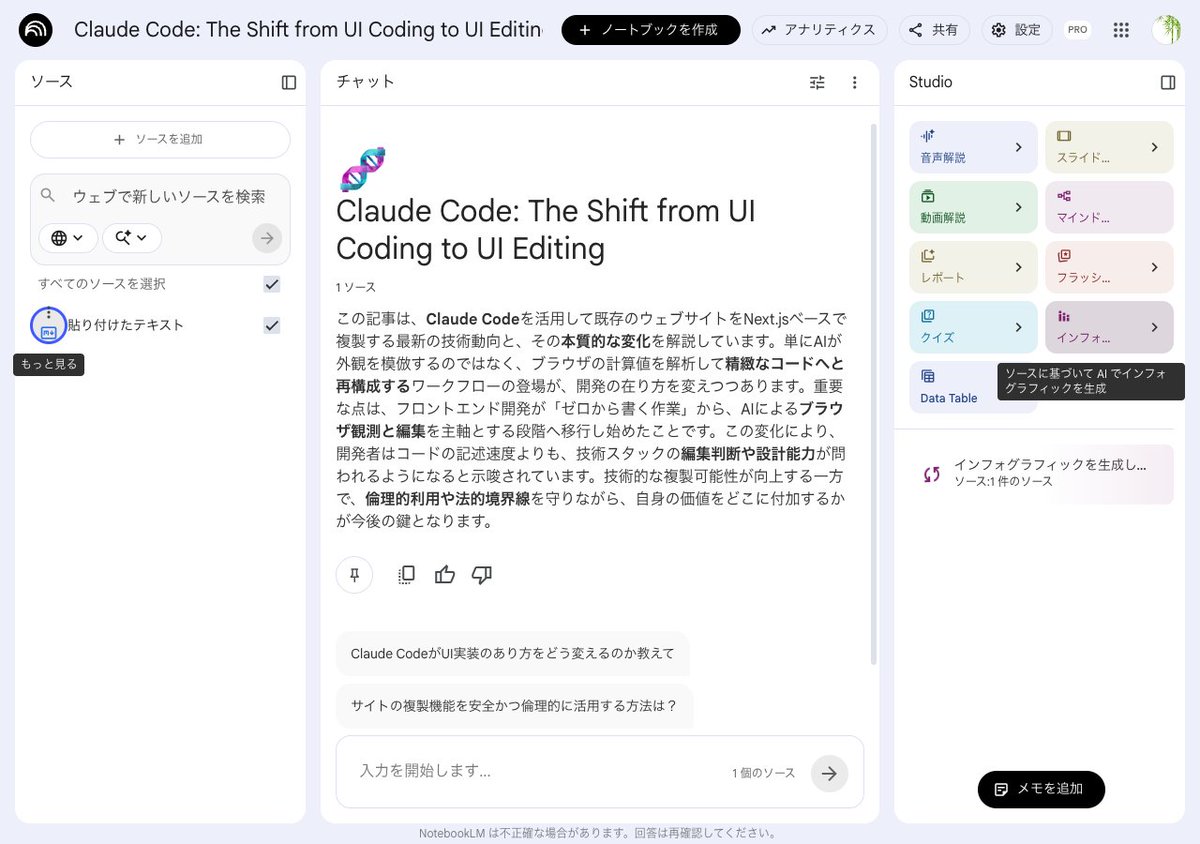The width and height of the screenshot is (1200, 844).
Task: Open 設定 settings
Action: [x=1017, y=30]
